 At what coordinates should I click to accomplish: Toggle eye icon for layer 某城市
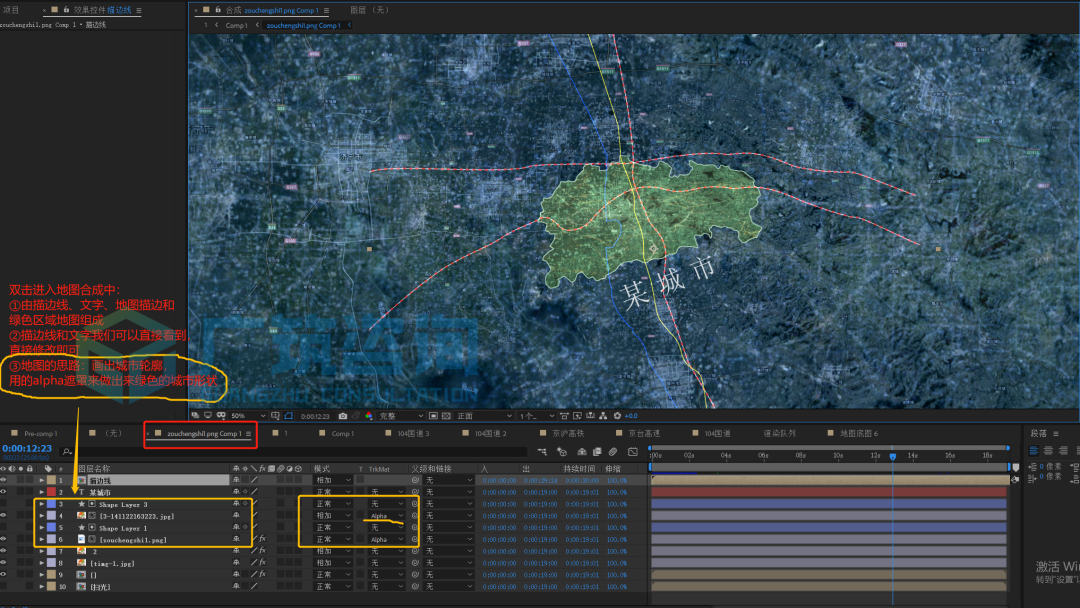pos(3,492)
